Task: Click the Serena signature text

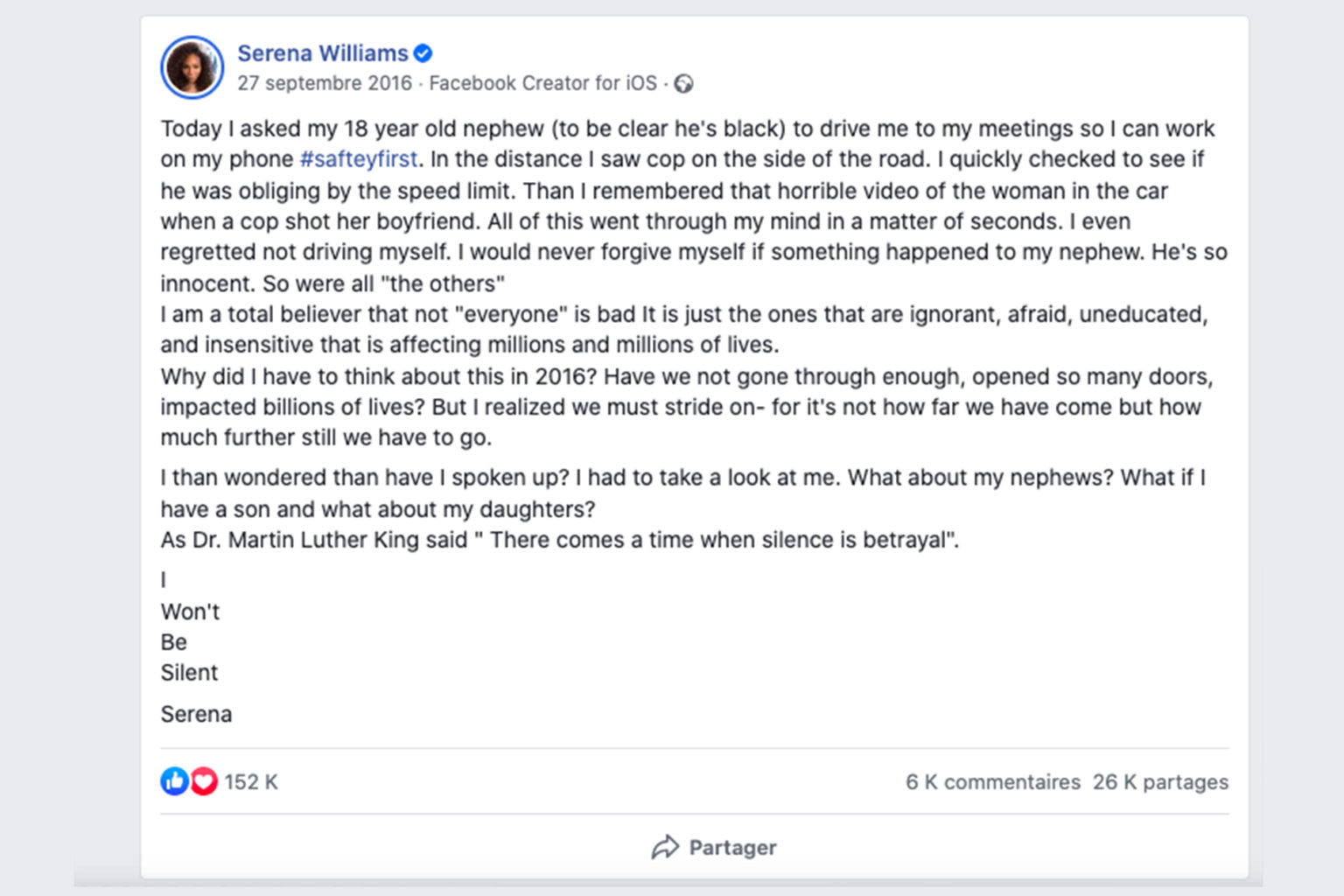Action: pos(196,714)
